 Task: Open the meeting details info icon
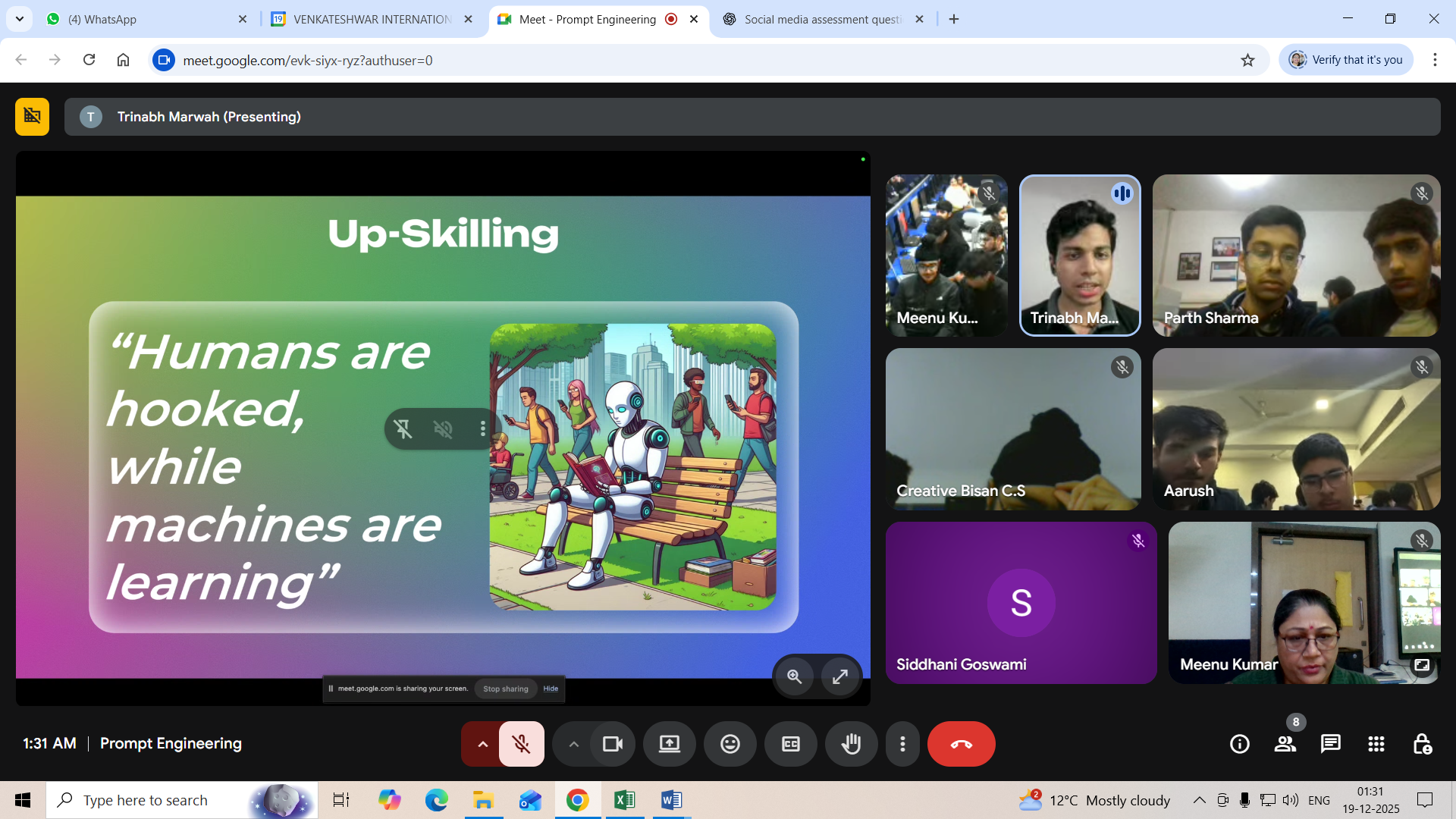tap(1239, 744)
